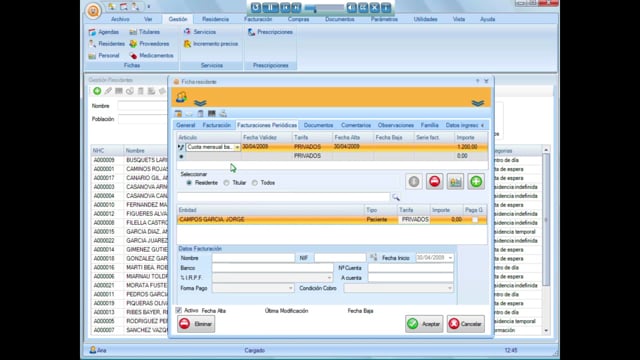Click the grey info round button

[413, 181]
